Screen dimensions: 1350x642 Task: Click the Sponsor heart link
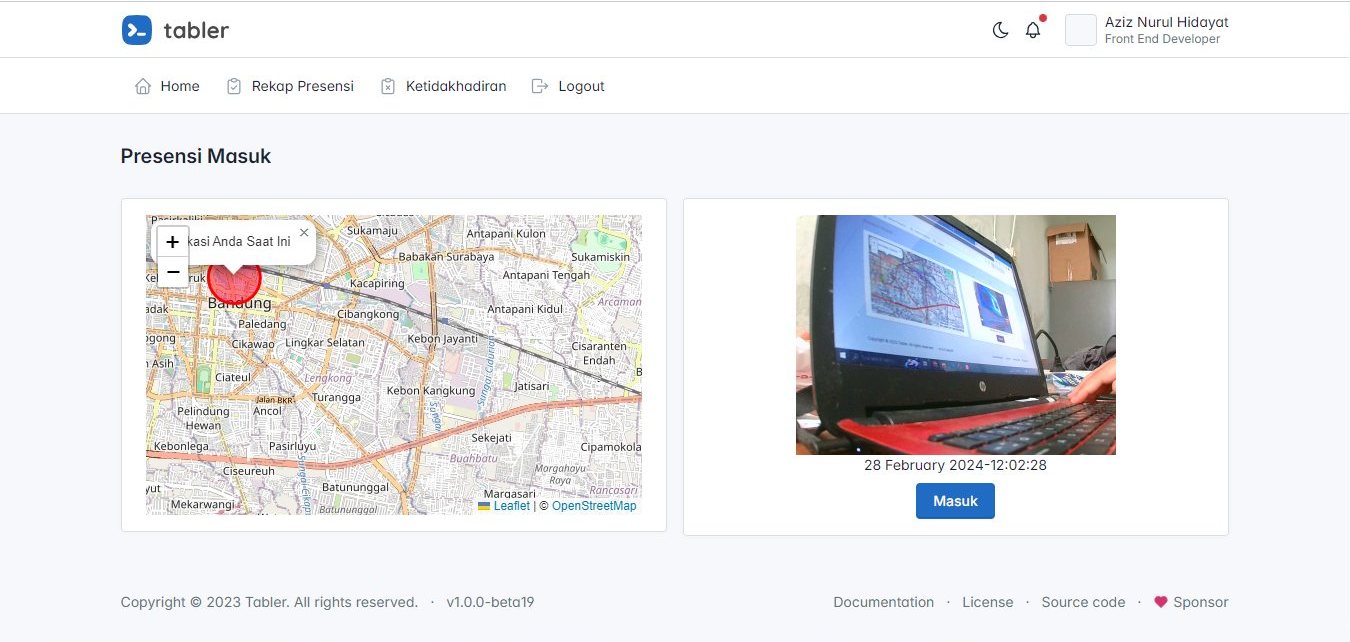point(1191,602)
